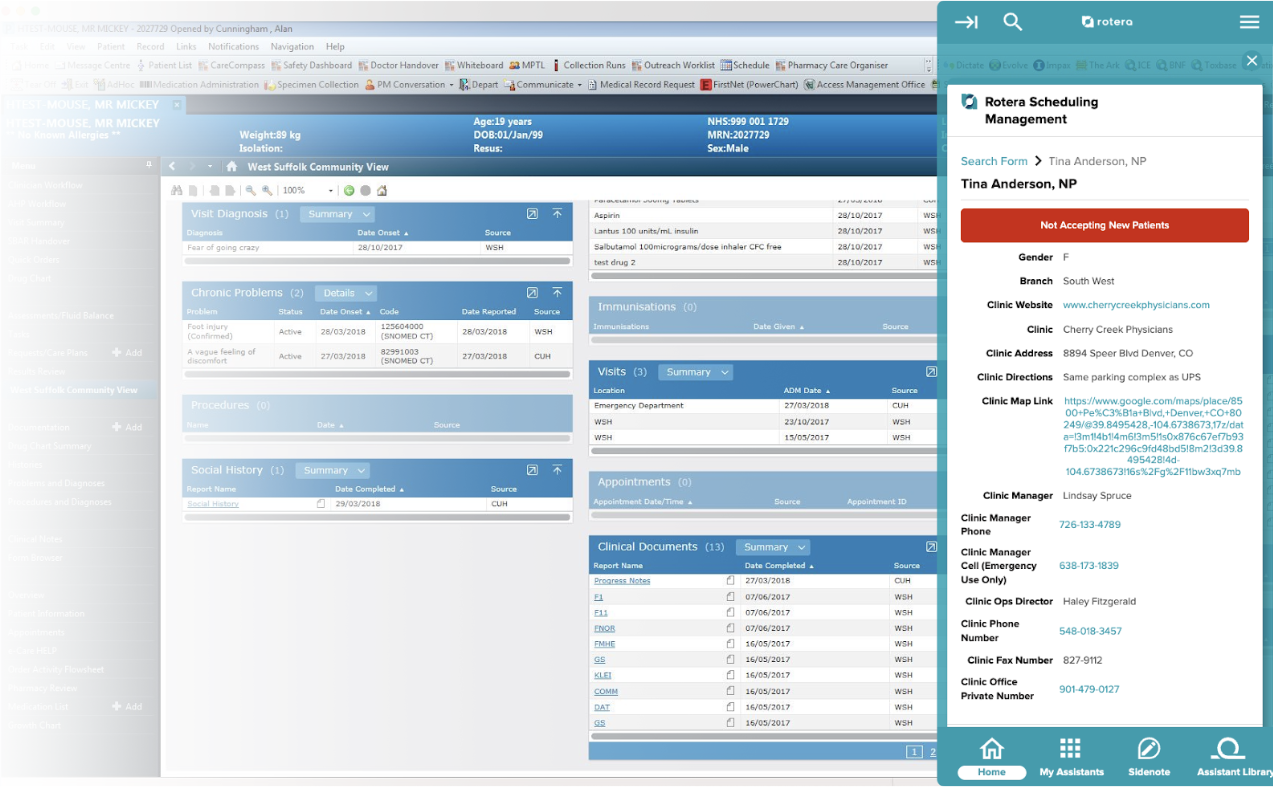Image resolution: width=1273 pixels, height=787 pixels.
Task: Open the 100% zoom level dropdown
Action: click(331, 190)
